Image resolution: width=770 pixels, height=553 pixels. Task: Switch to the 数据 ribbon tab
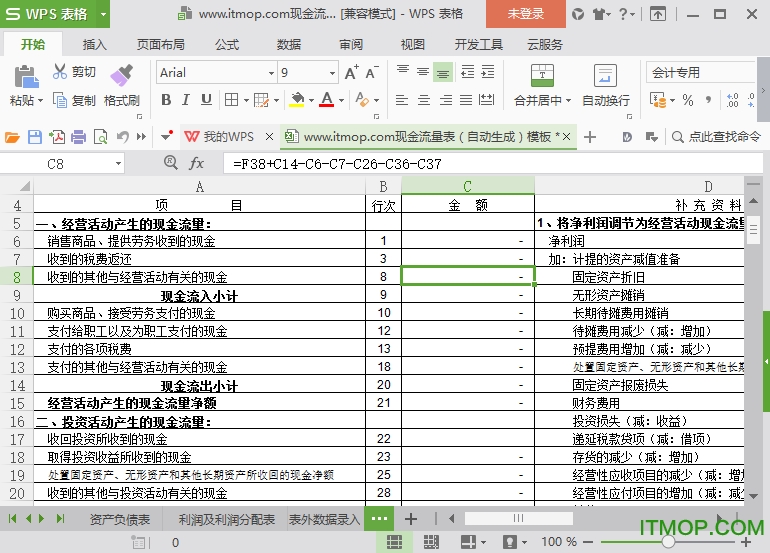[x=289, y=45]
